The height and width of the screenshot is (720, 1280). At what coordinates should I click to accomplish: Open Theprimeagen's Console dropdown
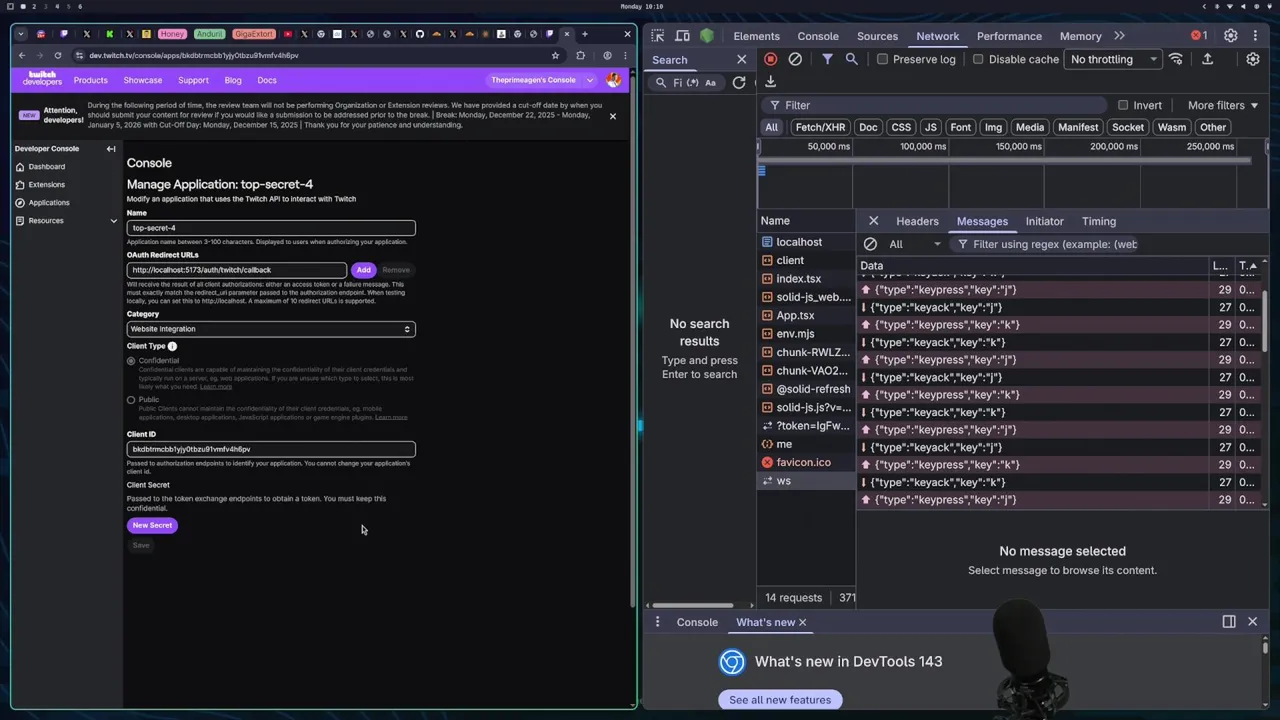541,80
